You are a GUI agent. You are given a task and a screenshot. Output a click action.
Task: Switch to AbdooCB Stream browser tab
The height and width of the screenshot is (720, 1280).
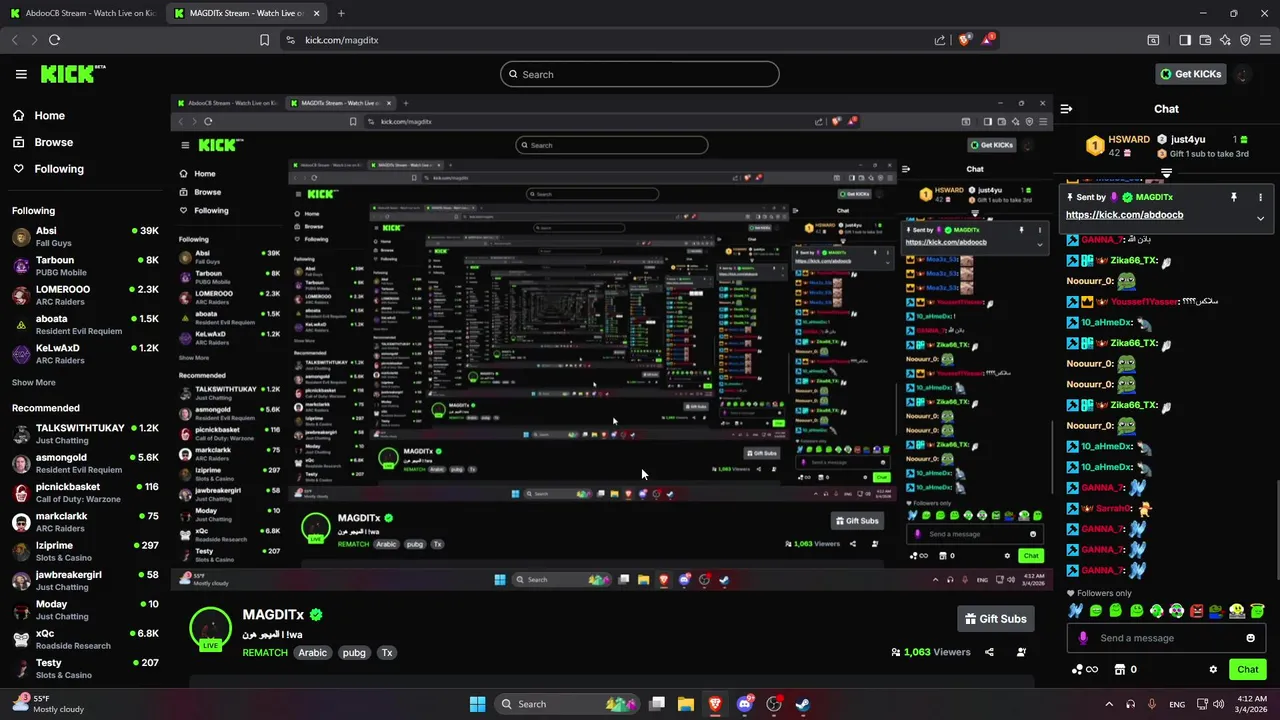(x=82, y=13)
